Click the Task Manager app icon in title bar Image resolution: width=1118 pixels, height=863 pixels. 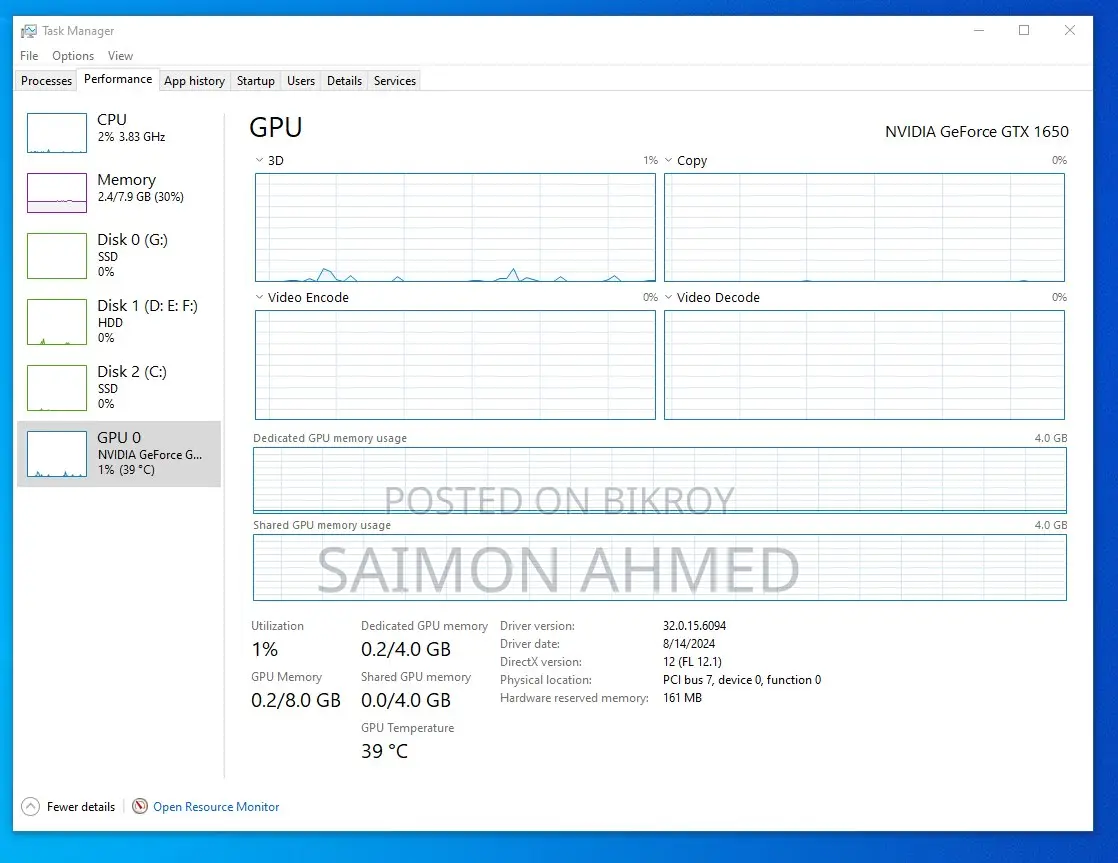[x=29, y=31]
